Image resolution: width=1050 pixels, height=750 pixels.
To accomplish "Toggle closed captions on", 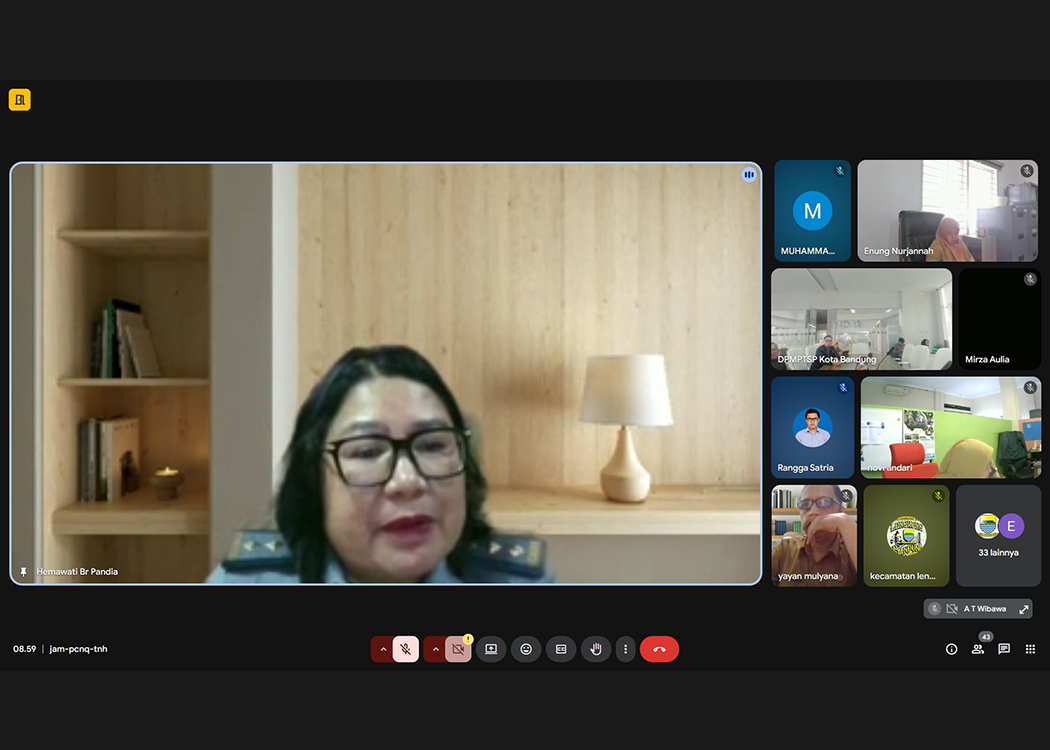I will [x=561, y=649].
